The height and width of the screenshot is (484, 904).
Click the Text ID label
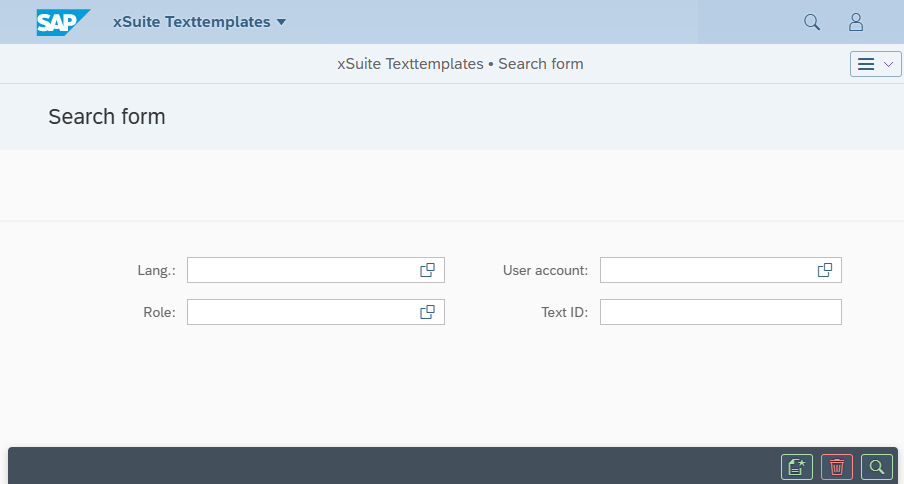click(564, 312)
